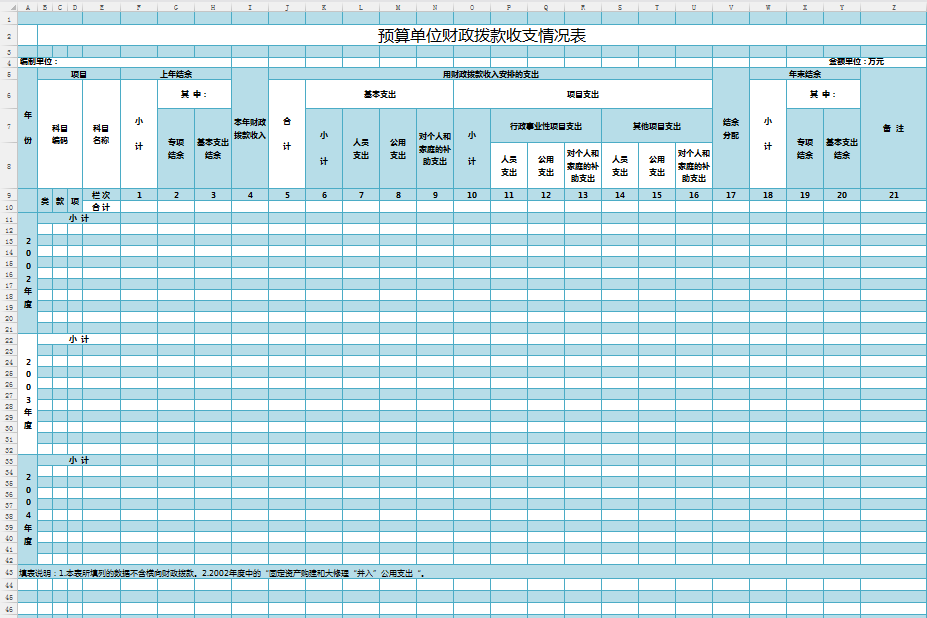Click the 填表说明 footnote cell
The height and width of the screenshot is (618, 927).
(225, 573)
